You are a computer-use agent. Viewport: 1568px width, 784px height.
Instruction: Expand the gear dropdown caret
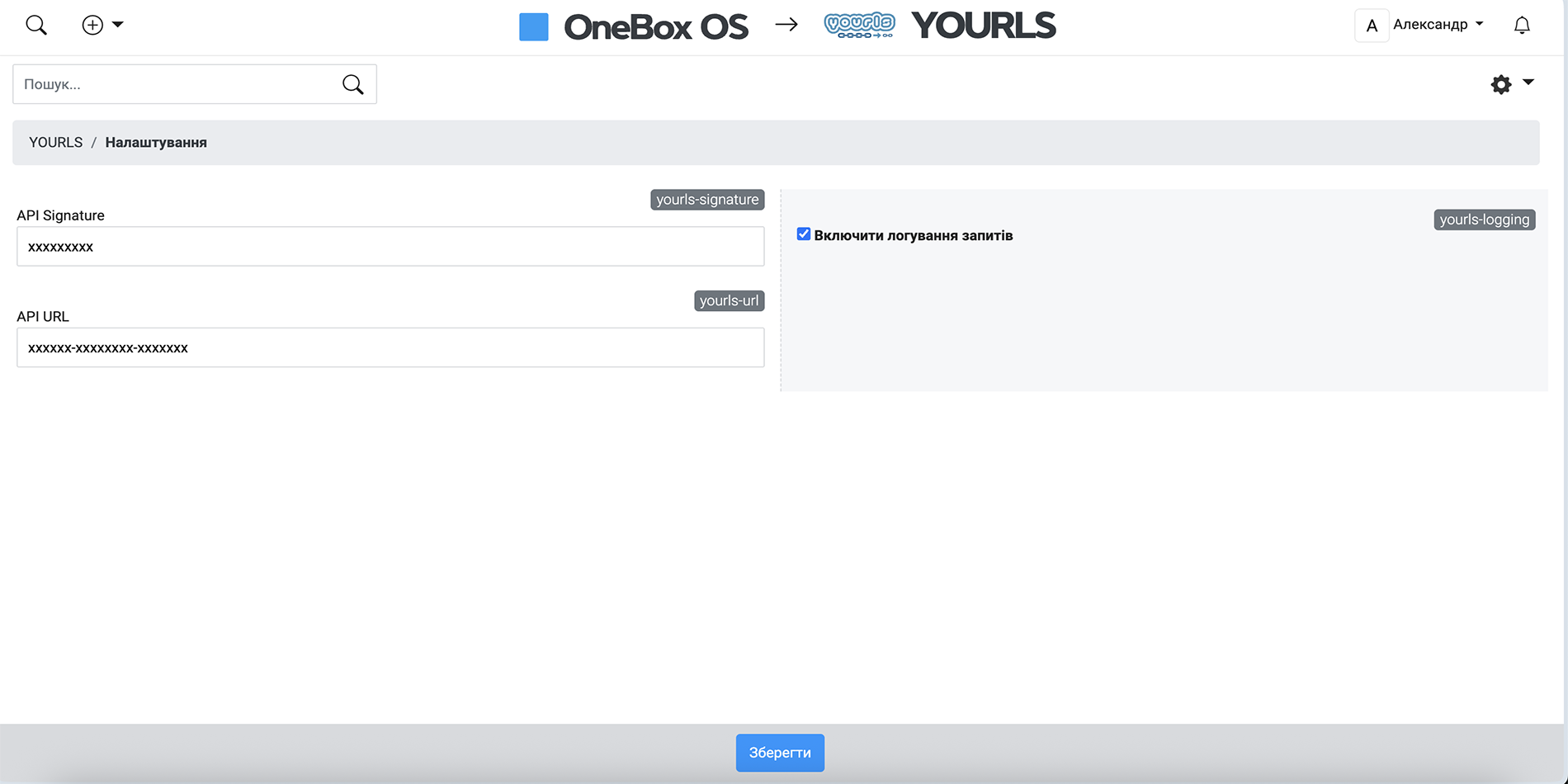pyautogui.click(x=1528, y=83)
